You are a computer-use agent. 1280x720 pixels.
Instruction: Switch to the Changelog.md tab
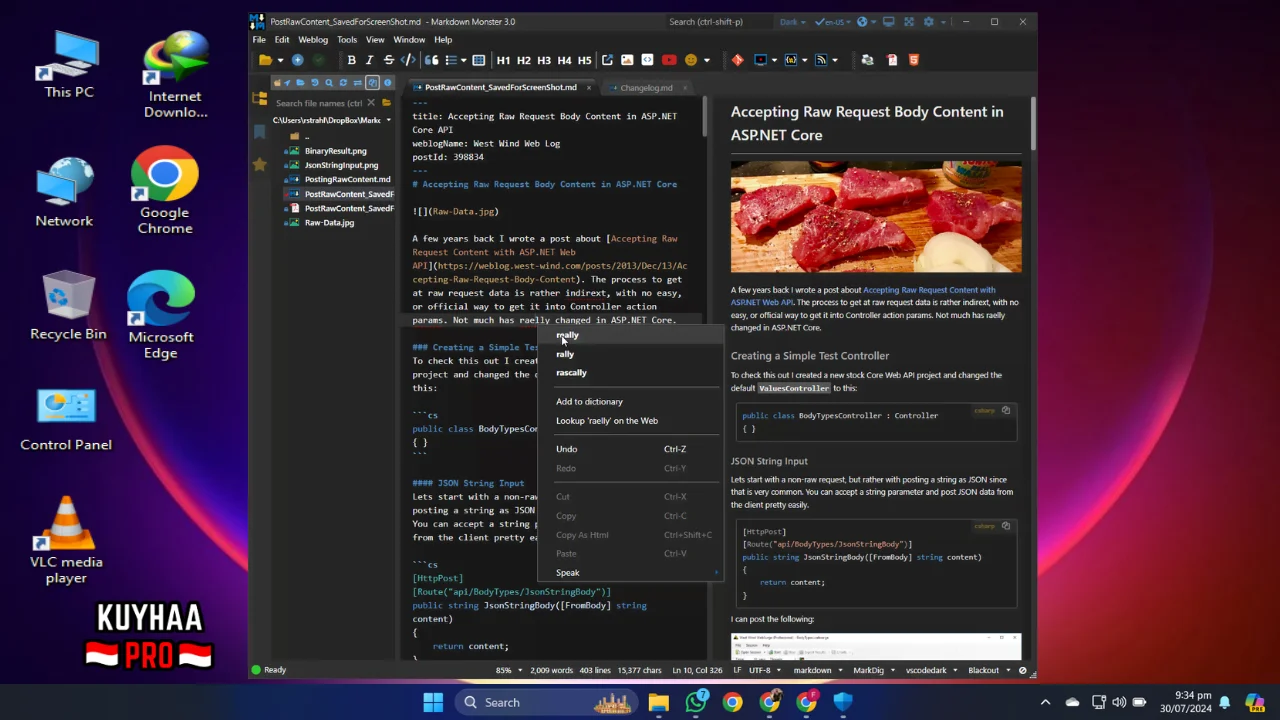[646, 88]
